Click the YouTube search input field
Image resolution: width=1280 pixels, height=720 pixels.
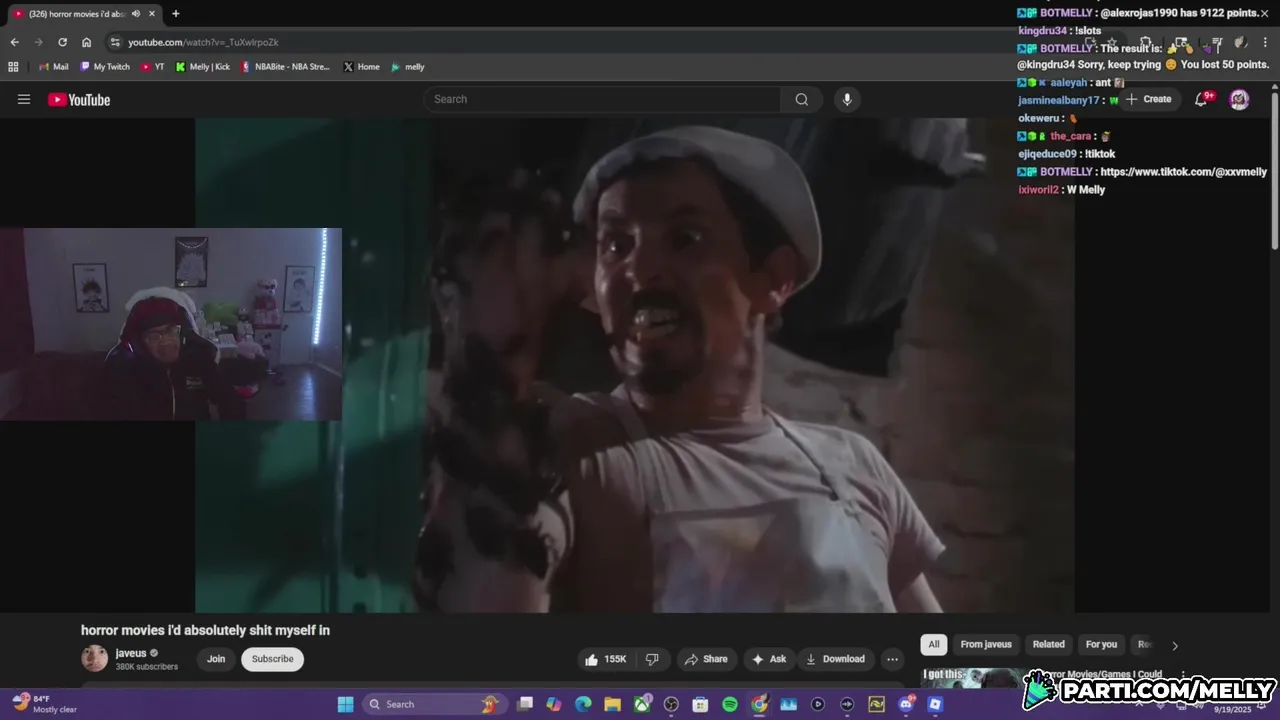point(602,99)
